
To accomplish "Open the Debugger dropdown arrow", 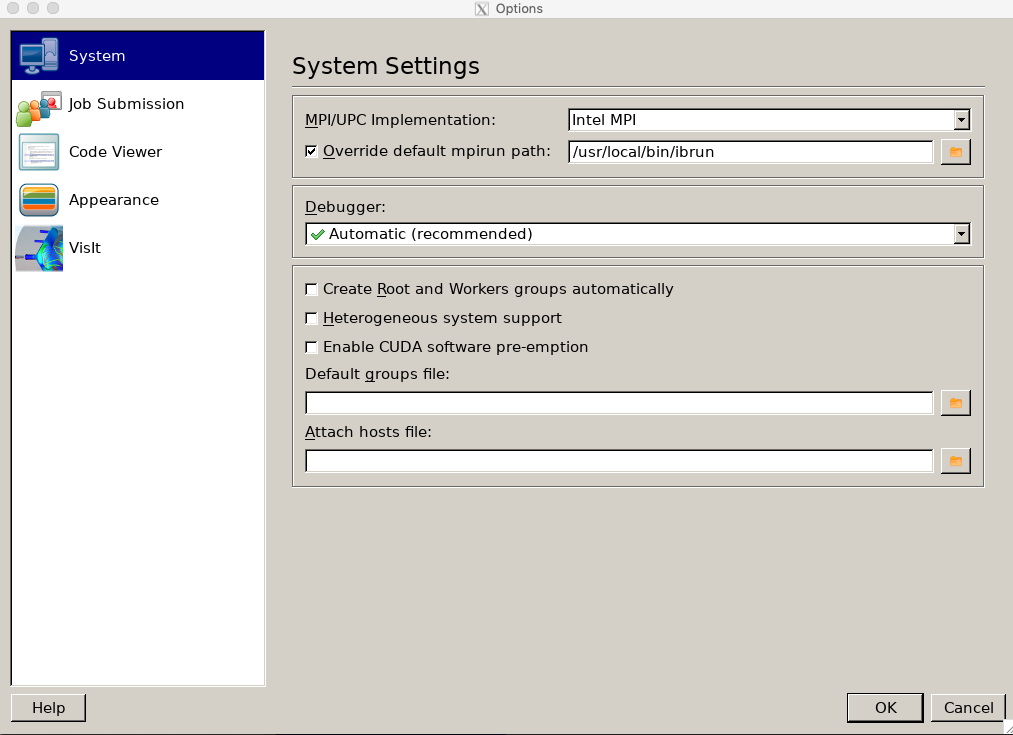I will coord(961,234).
